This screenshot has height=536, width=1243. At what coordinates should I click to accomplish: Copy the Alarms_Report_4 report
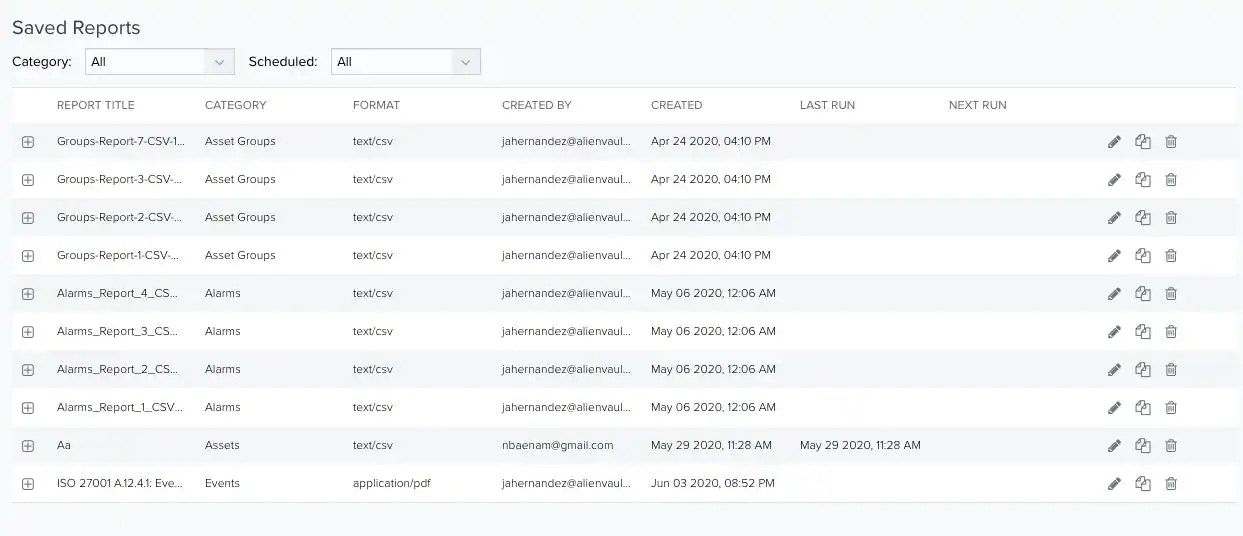point(1143,294)
